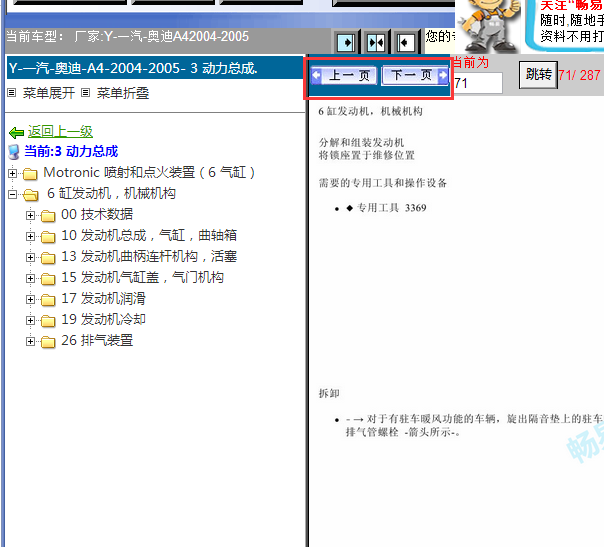
Task: Expand the 17 发动机润滑 node
Action: point(30,299)
